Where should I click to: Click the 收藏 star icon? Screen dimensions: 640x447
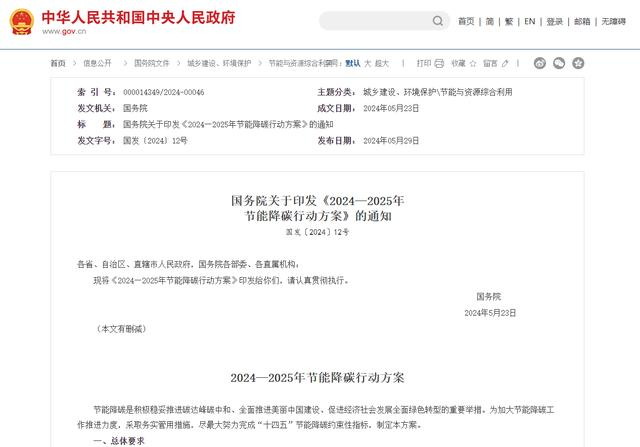tap(473, 63)
